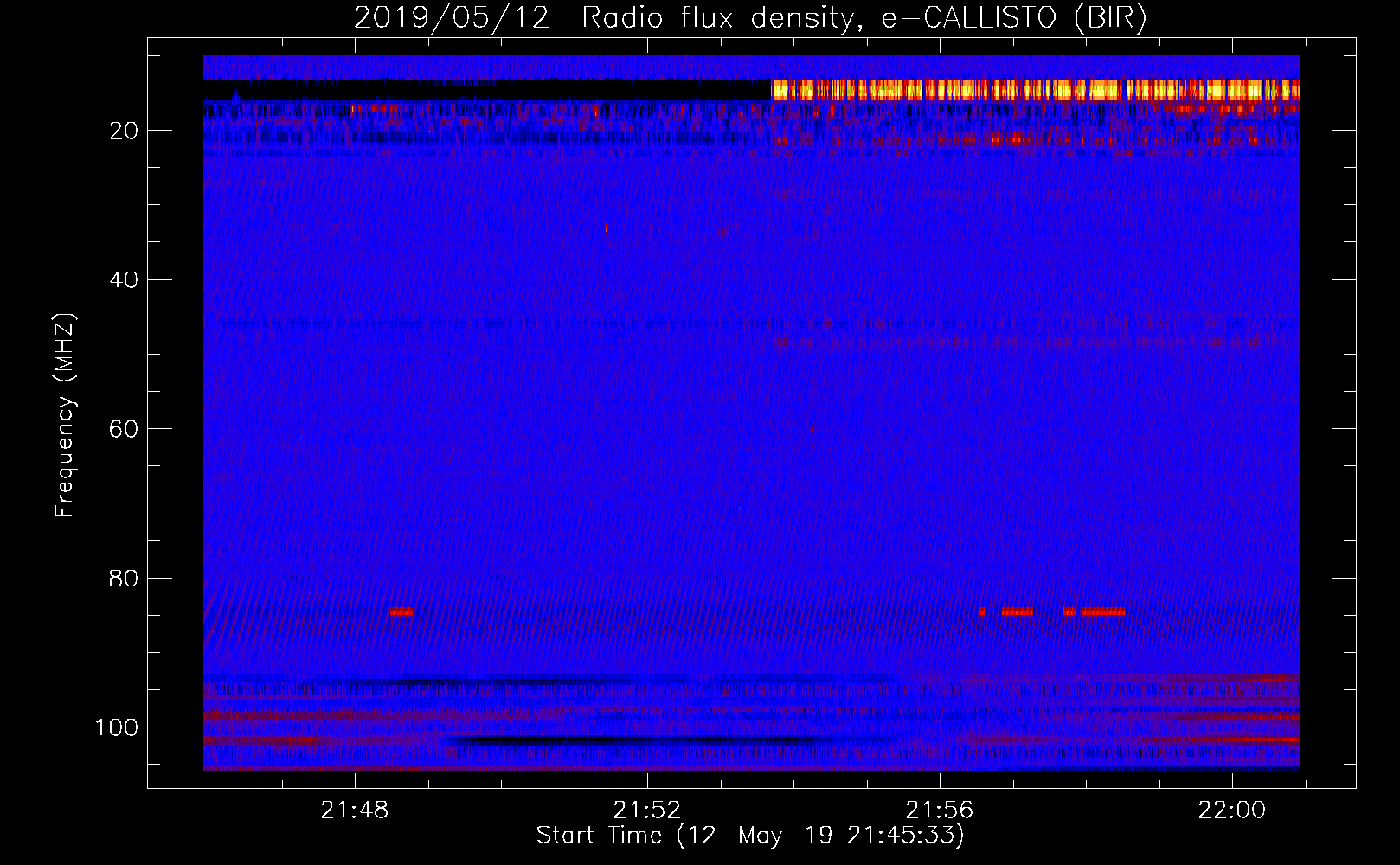Click the plot title '2019/05/12 Radio flux density, e-CALLISTO (BIR)'
1400x865 pixels.
pyautogui.click(x=750, y=18)
